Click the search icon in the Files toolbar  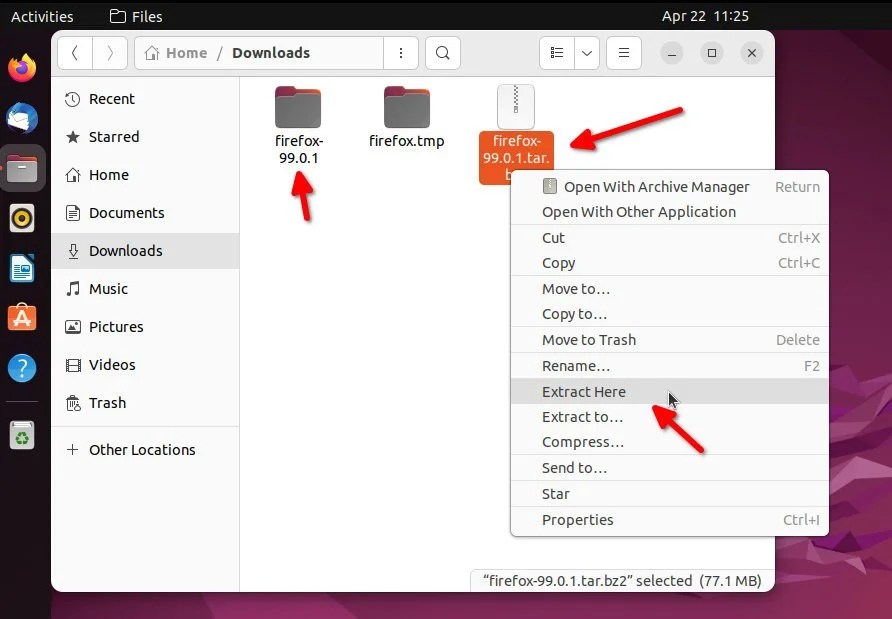(x=443, y=53)
